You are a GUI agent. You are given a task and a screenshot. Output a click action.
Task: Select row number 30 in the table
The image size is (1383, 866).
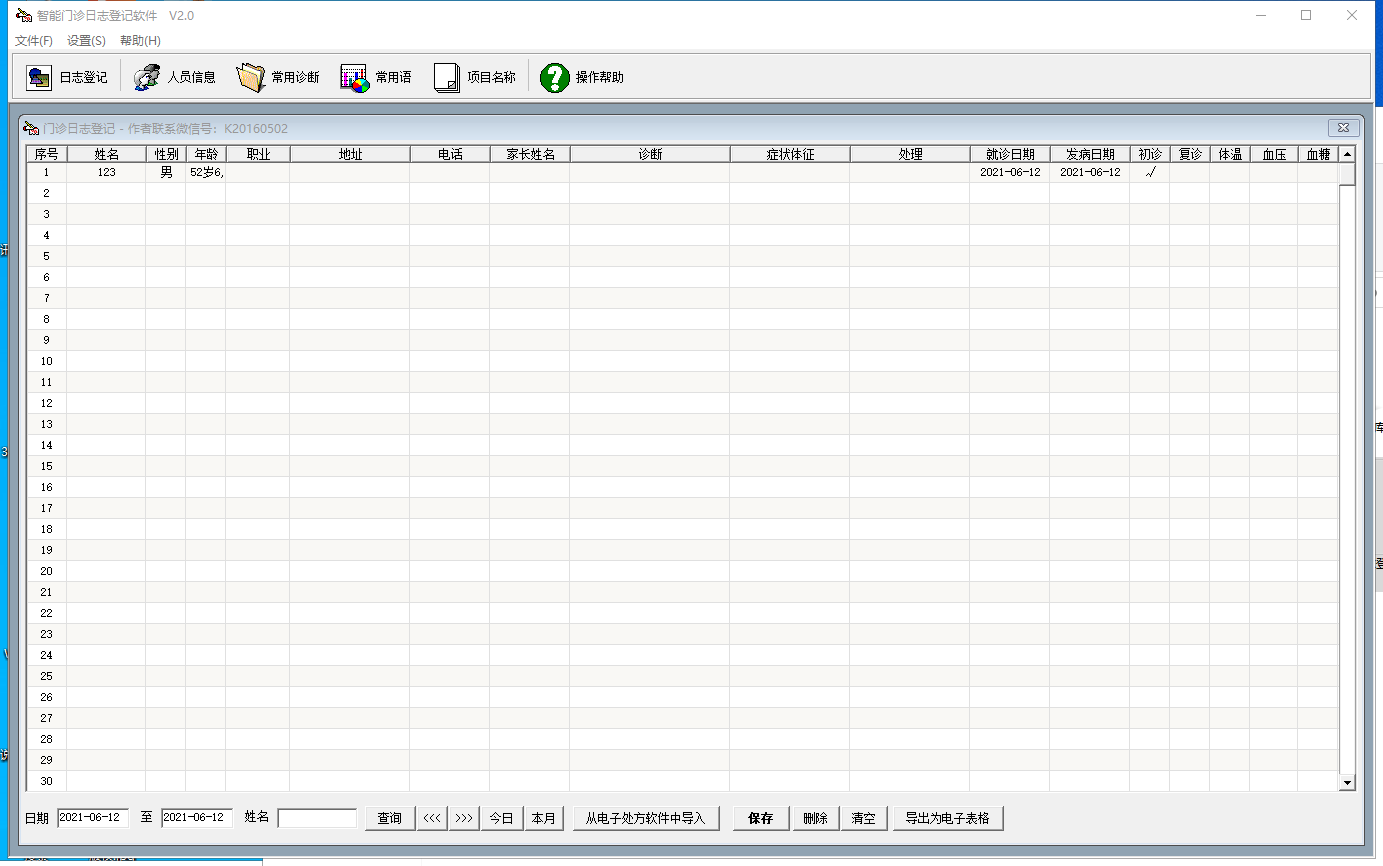click(46, 781)
